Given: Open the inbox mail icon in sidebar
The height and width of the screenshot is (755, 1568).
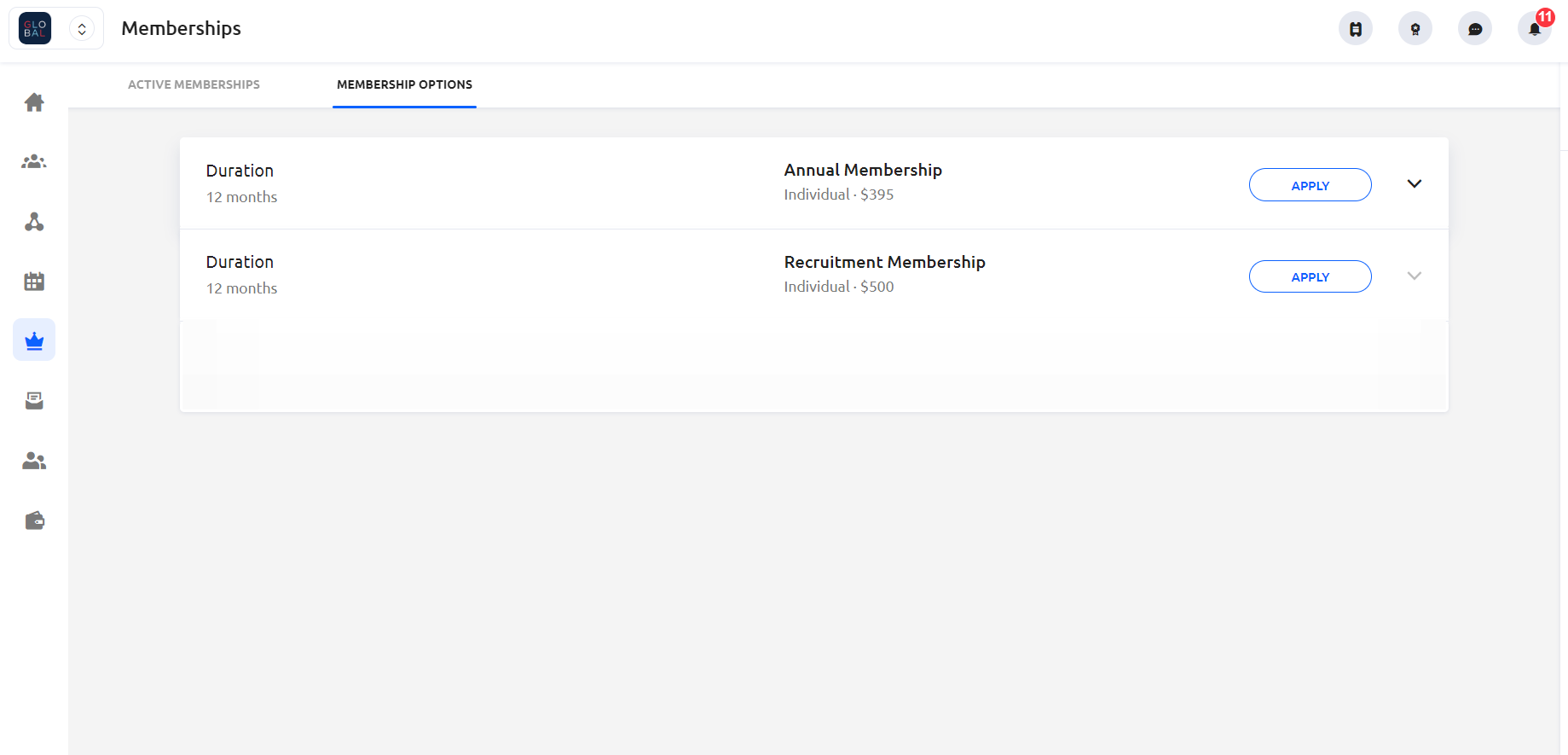Looking at the screenshot, I should pos(34,400).
